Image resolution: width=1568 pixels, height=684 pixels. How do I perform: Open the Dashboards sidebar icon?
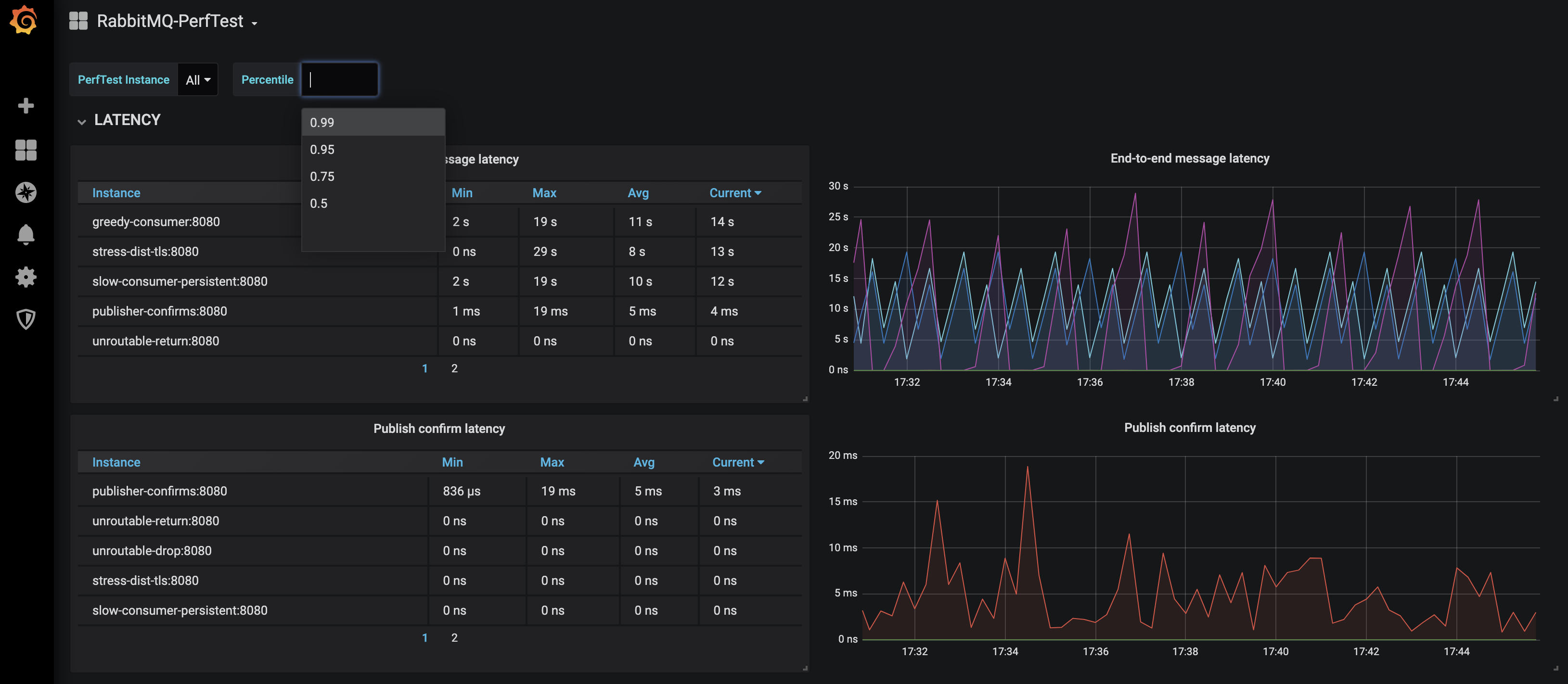[26, 150]
